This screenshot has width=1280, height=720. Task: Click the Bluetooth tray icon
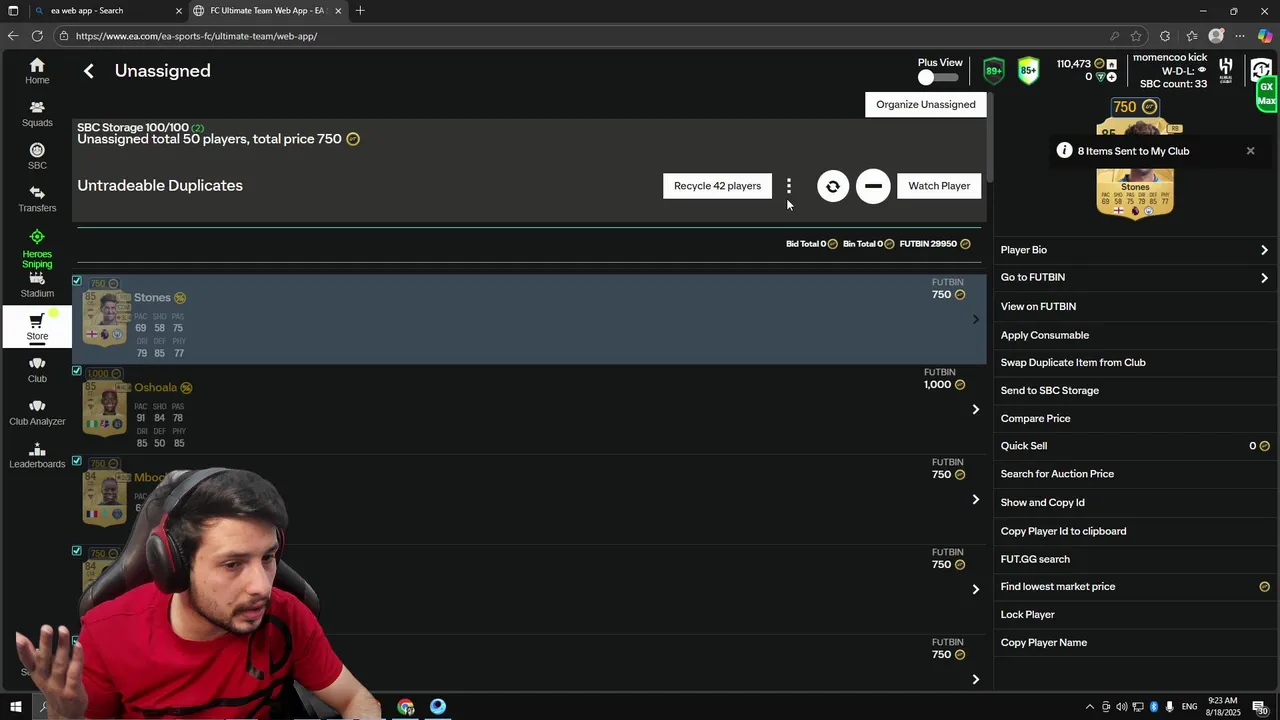[x=1153, y=707]
